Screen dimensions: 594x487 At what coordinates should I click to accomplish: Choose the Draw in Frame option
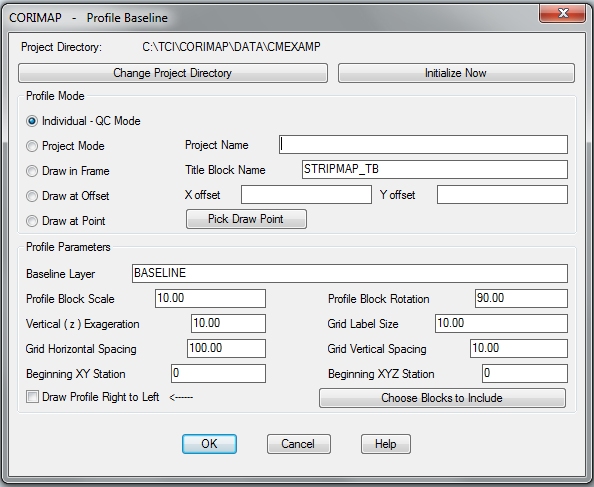pos(32,171)
